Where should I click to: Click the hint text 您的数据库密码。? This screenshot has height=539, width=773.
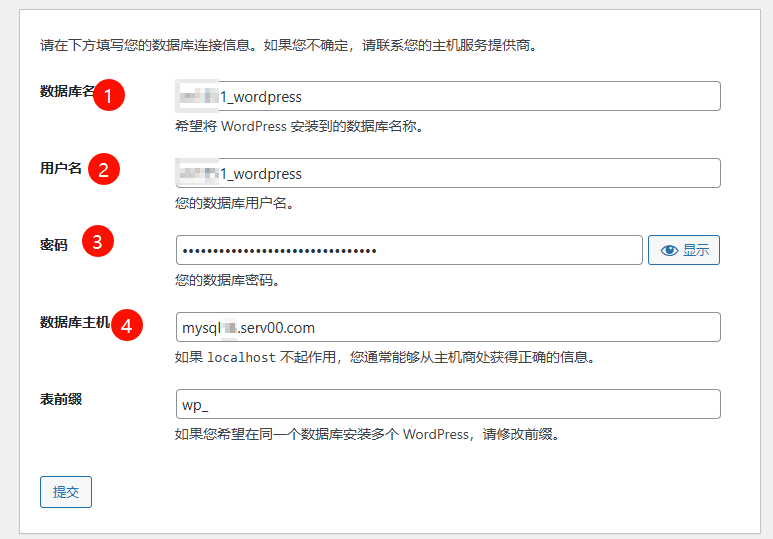228,280
